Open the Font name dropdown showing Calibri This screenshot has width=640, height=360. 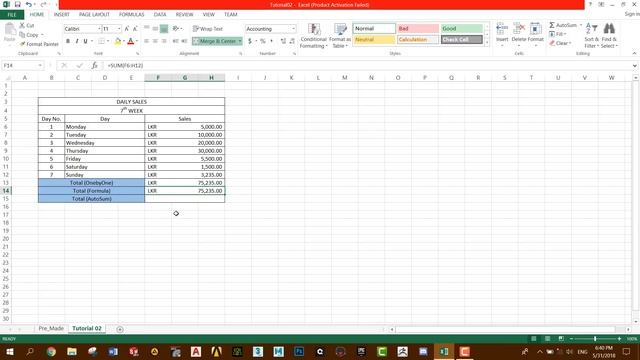tap(99, 29)
